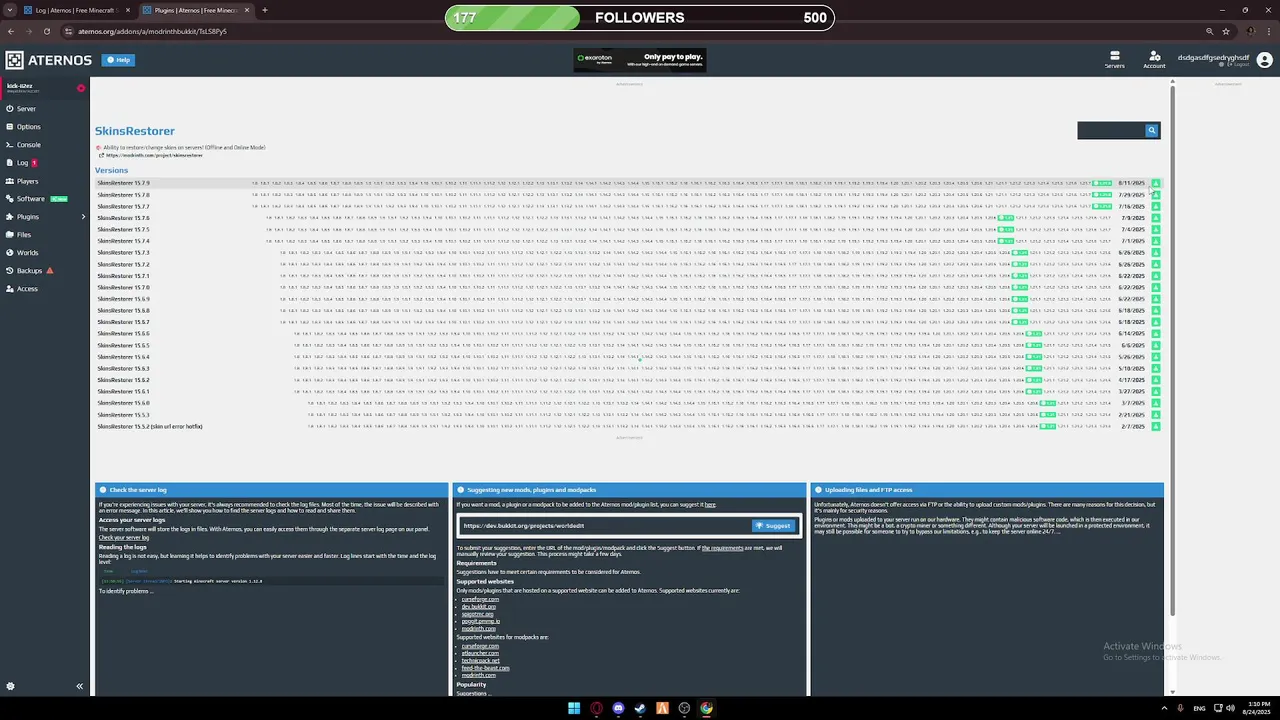Open the Account icon in header
The height and width of the screenshot is (720, 1280).
coord(1154,60)
